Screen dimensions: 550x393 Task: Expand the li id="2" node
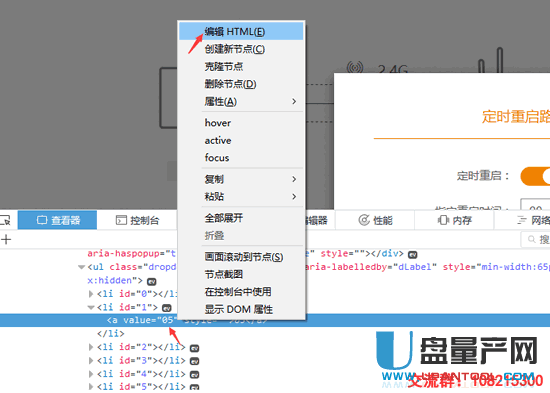(91, 347)
